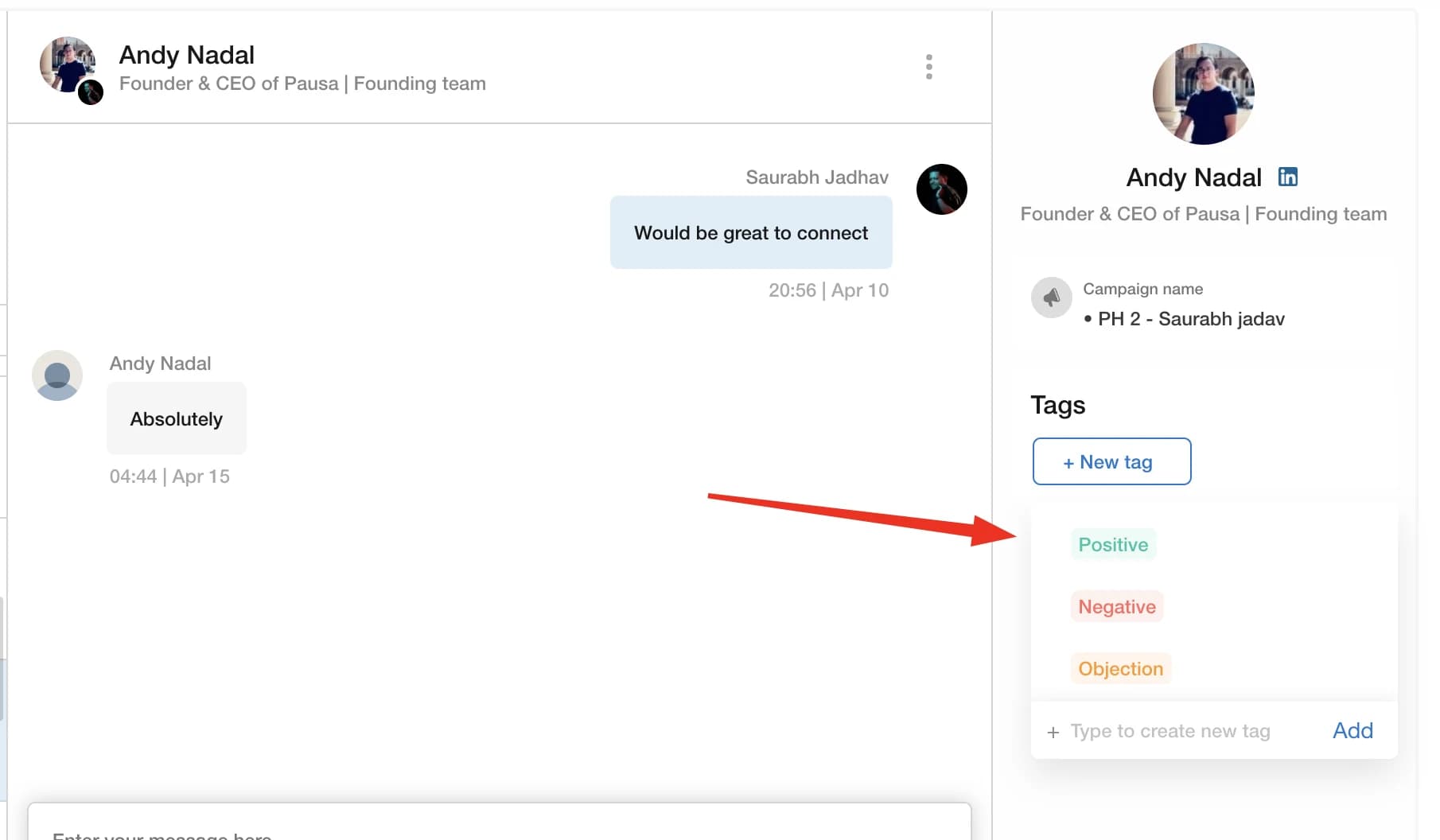Screen dimensions: 1440x840
Task: Click the Tags section heading
Action: (1057, 405)
